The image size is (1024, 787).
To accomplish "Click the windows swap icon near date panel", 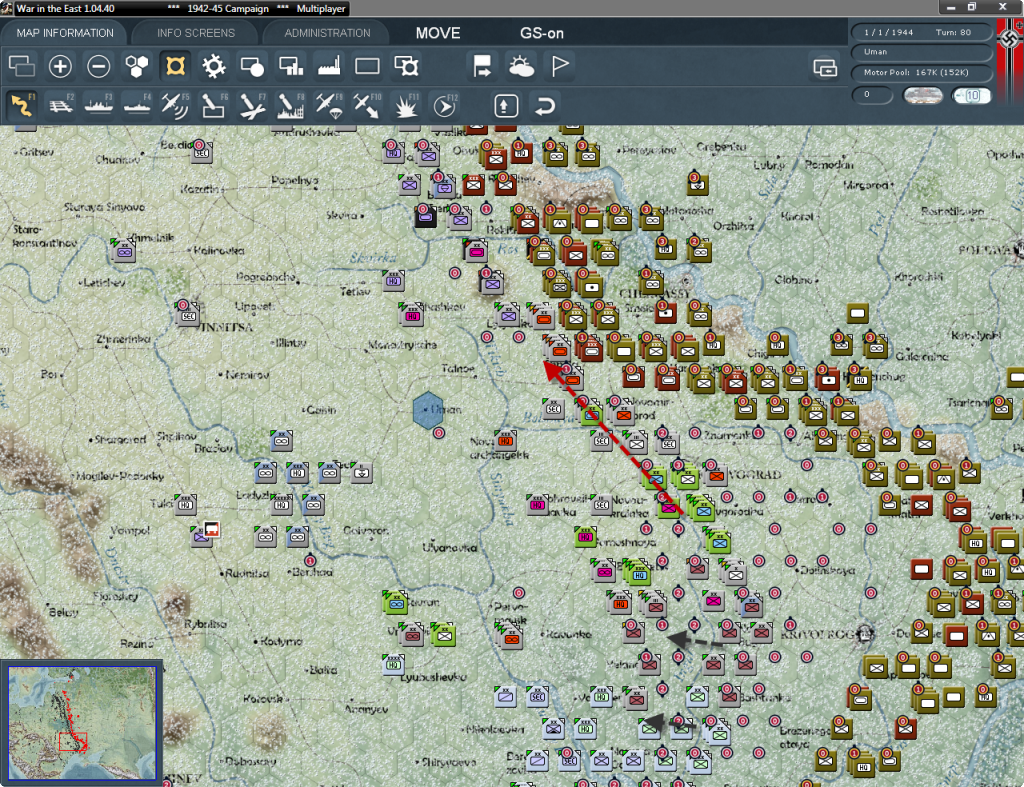I will (825, 67).
